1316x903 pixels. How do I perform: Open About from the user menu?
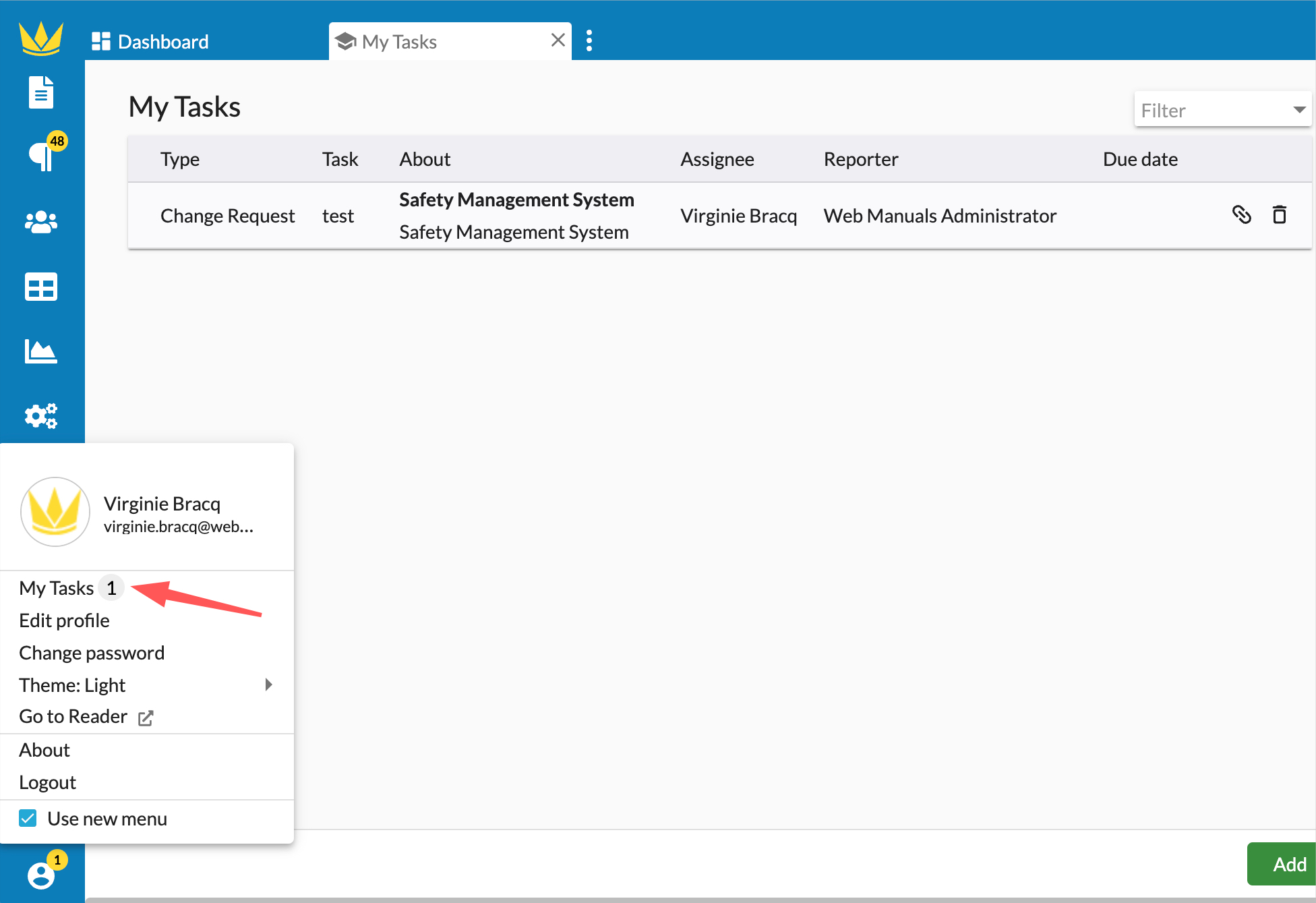pos(44,750)
